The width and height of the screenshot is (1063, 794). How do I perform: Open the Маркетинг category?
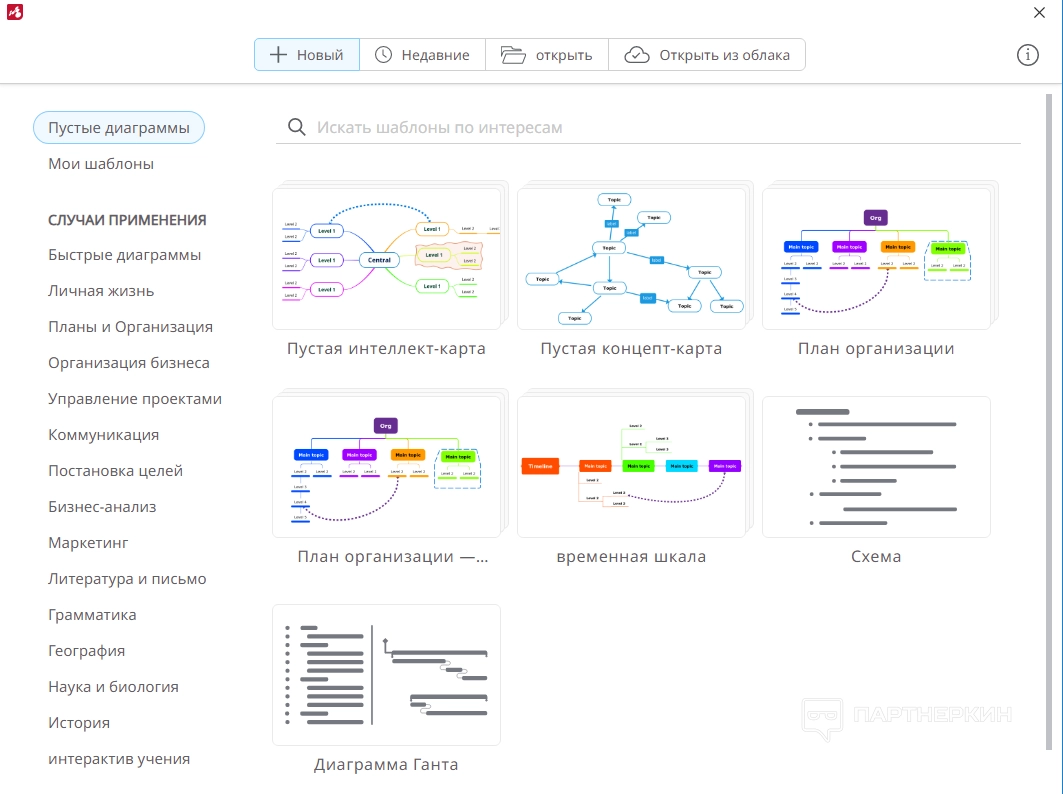(88, 542)
